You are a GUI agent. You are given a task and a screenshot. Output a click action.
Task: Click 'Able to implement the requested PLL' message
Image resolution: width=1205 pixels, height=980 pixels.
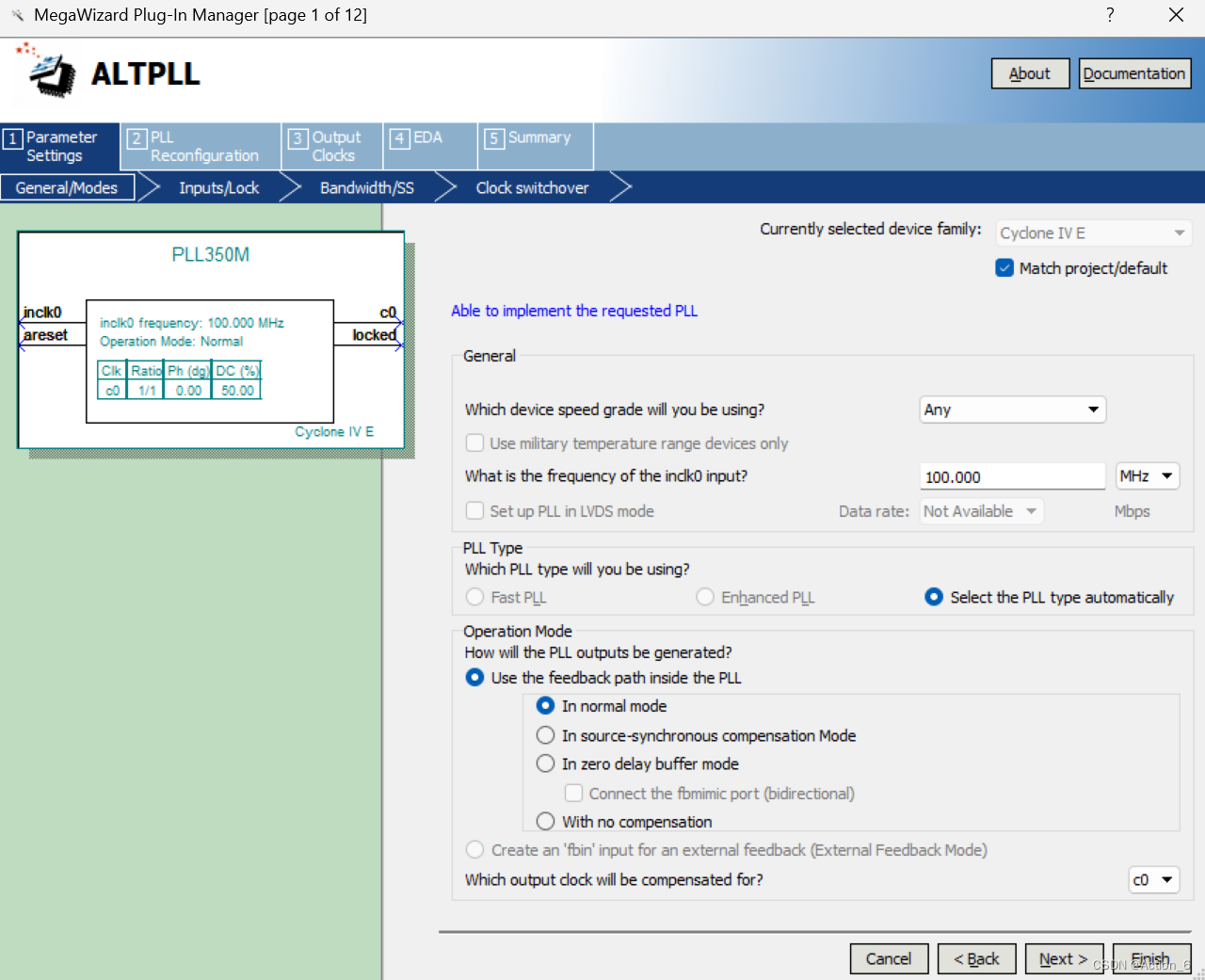574,311
